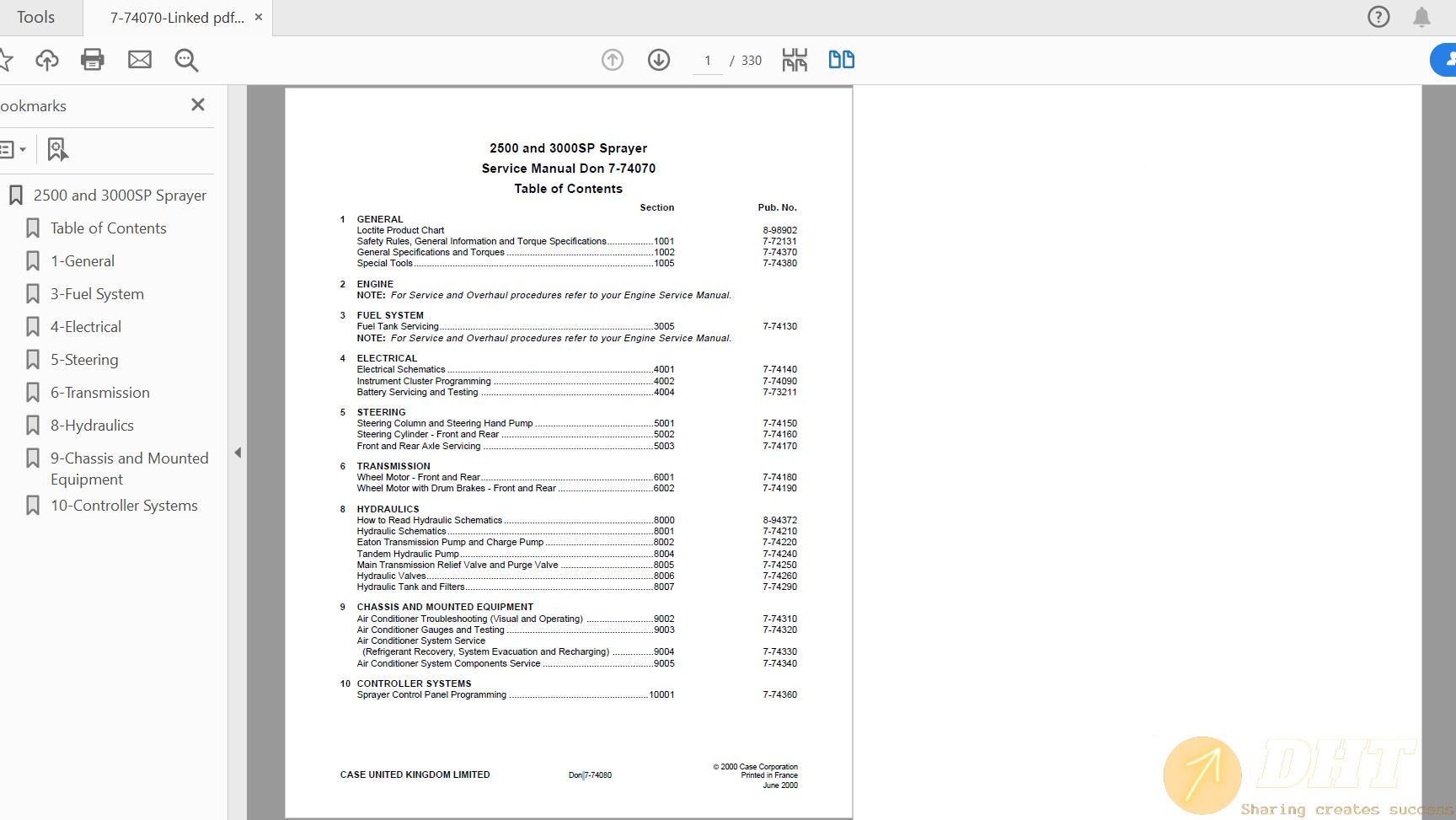The height and width of the screenshot is (820, 1456).
Task: Select the 7-74070-Linked pdf tab
Action: click(x=177, y=18)
